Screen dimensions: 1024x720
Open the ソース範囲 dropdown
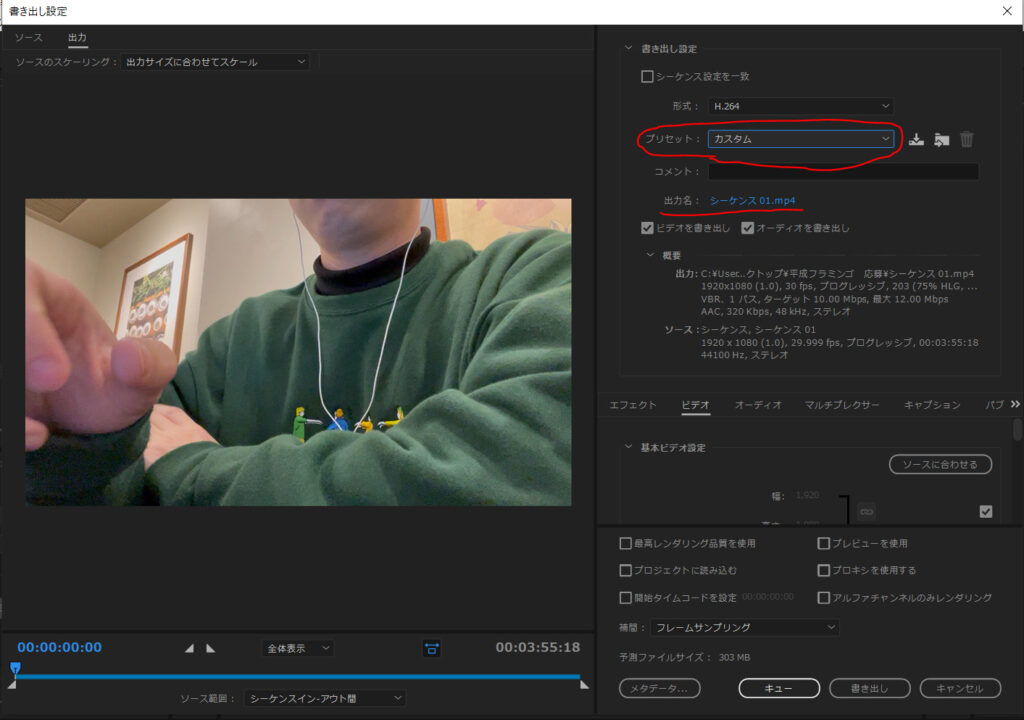click(325, 698)
